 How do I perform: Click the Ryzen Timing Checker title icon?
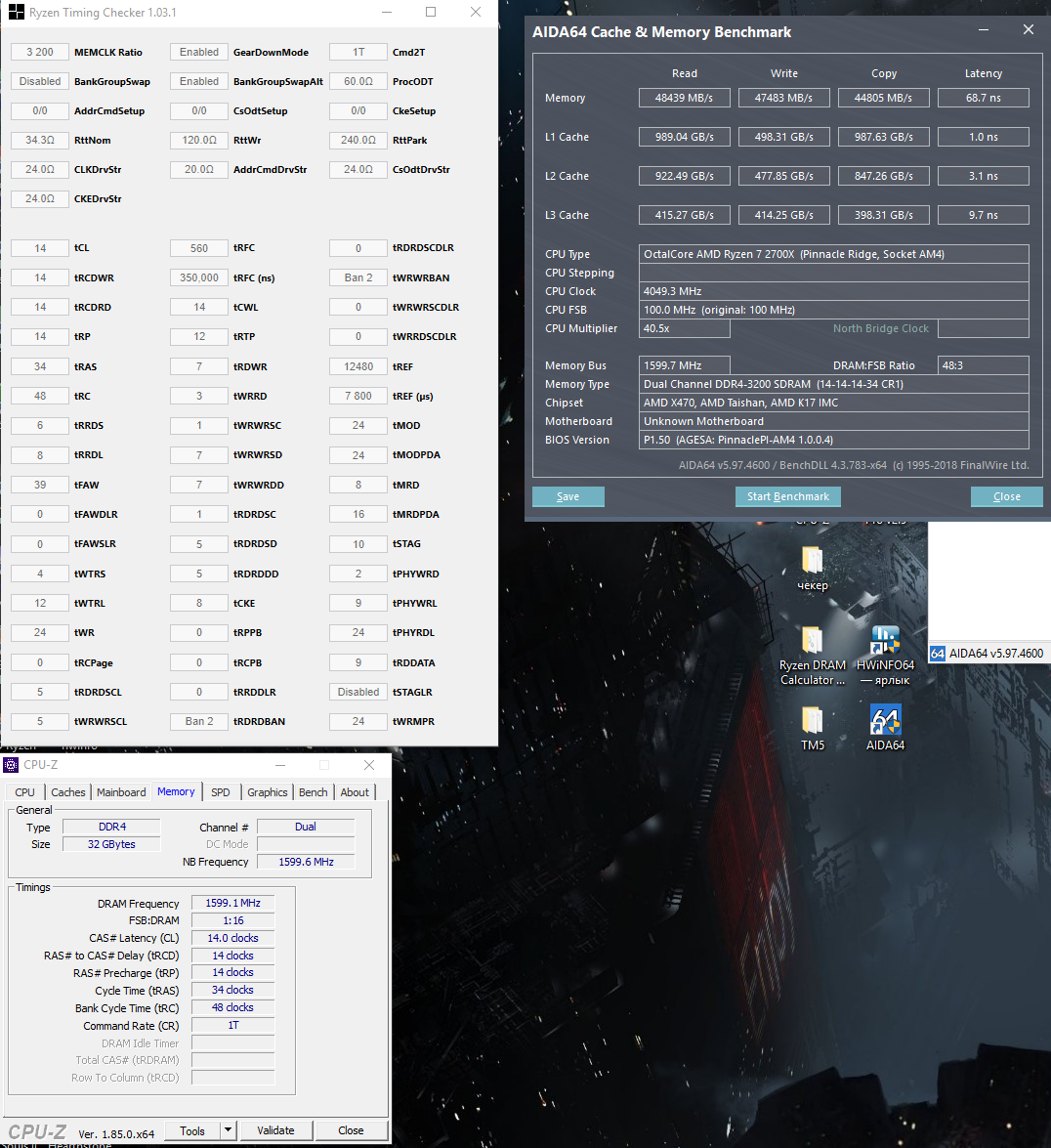pyautogui.click(x=16, y=12)
